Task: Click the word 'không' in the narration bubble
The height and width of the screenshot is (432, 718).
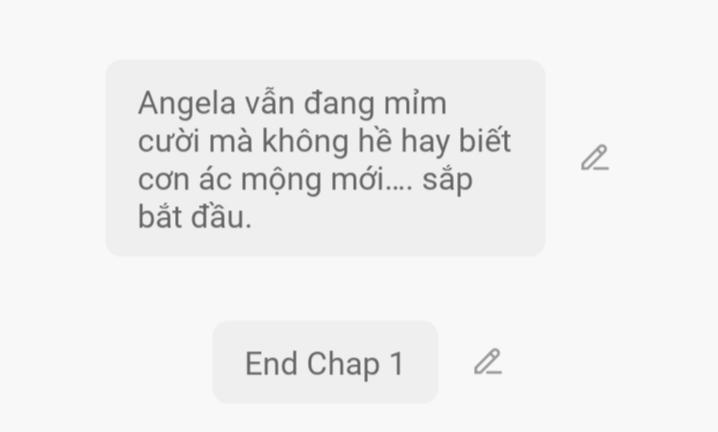Action: [305, 142]
